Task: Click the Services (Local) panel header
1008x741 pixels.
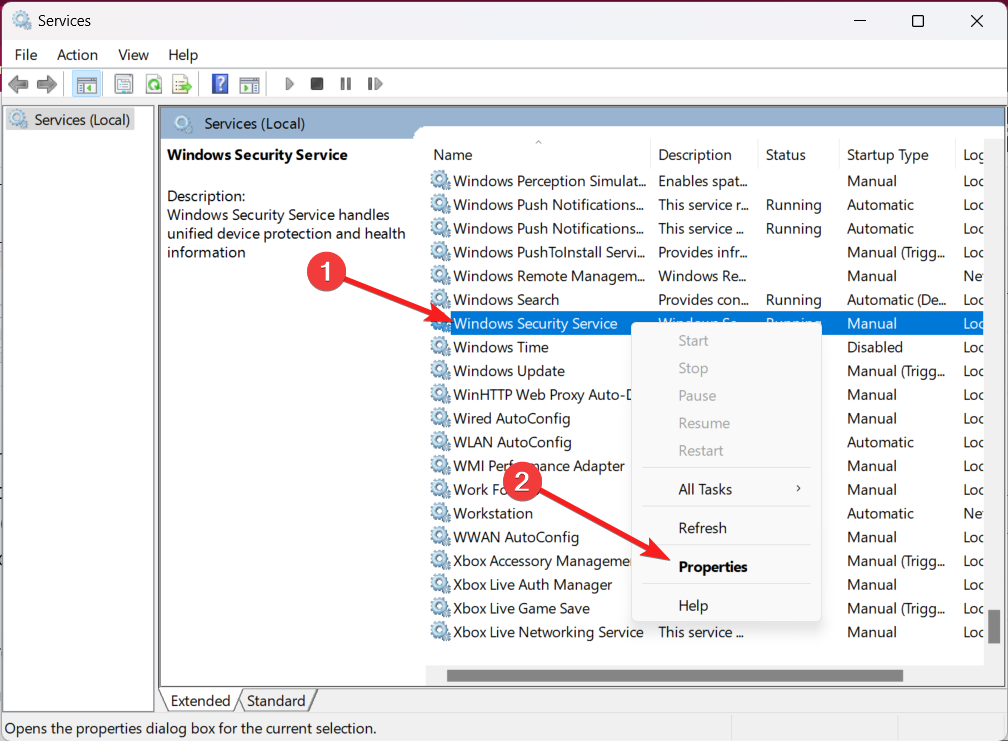Action: (255, 123)
